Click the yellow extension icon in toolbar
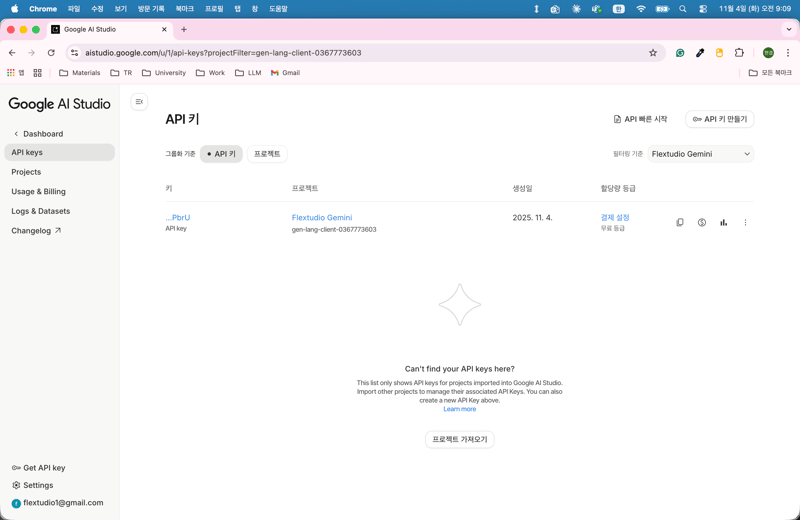800x520 pixels. (x=719, y=53)
